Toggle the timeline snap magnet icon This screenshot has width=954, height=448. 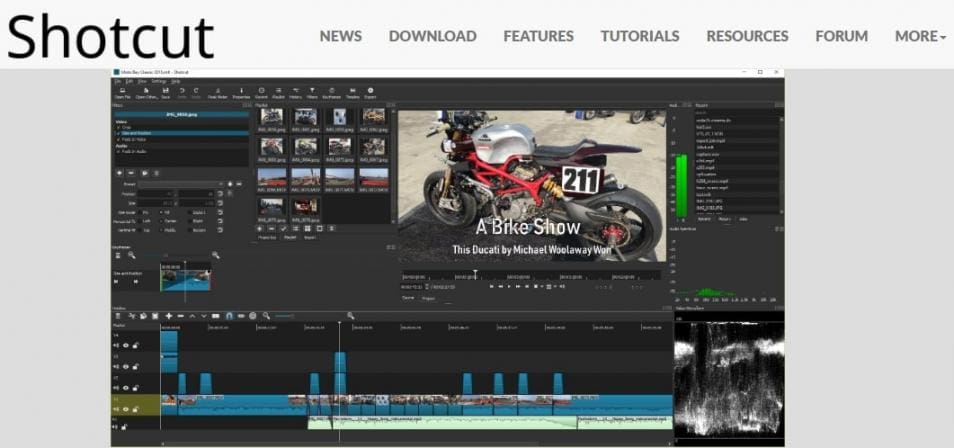229,316
